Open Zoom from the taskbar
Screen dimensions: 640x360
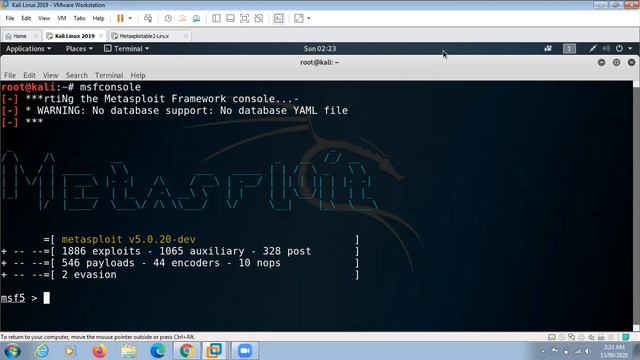tap(245, 351)
